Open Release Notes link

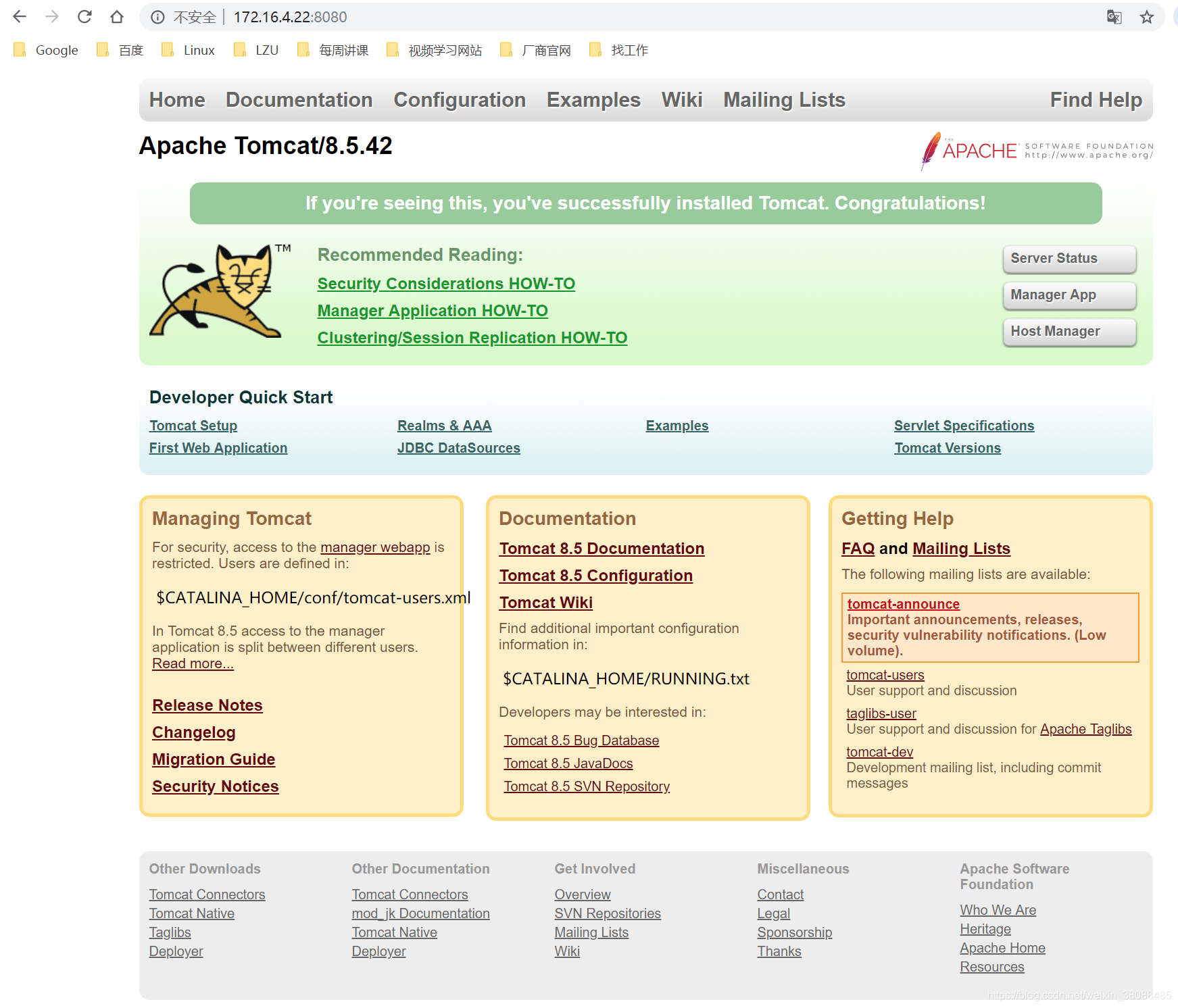(x=207, y=705)
